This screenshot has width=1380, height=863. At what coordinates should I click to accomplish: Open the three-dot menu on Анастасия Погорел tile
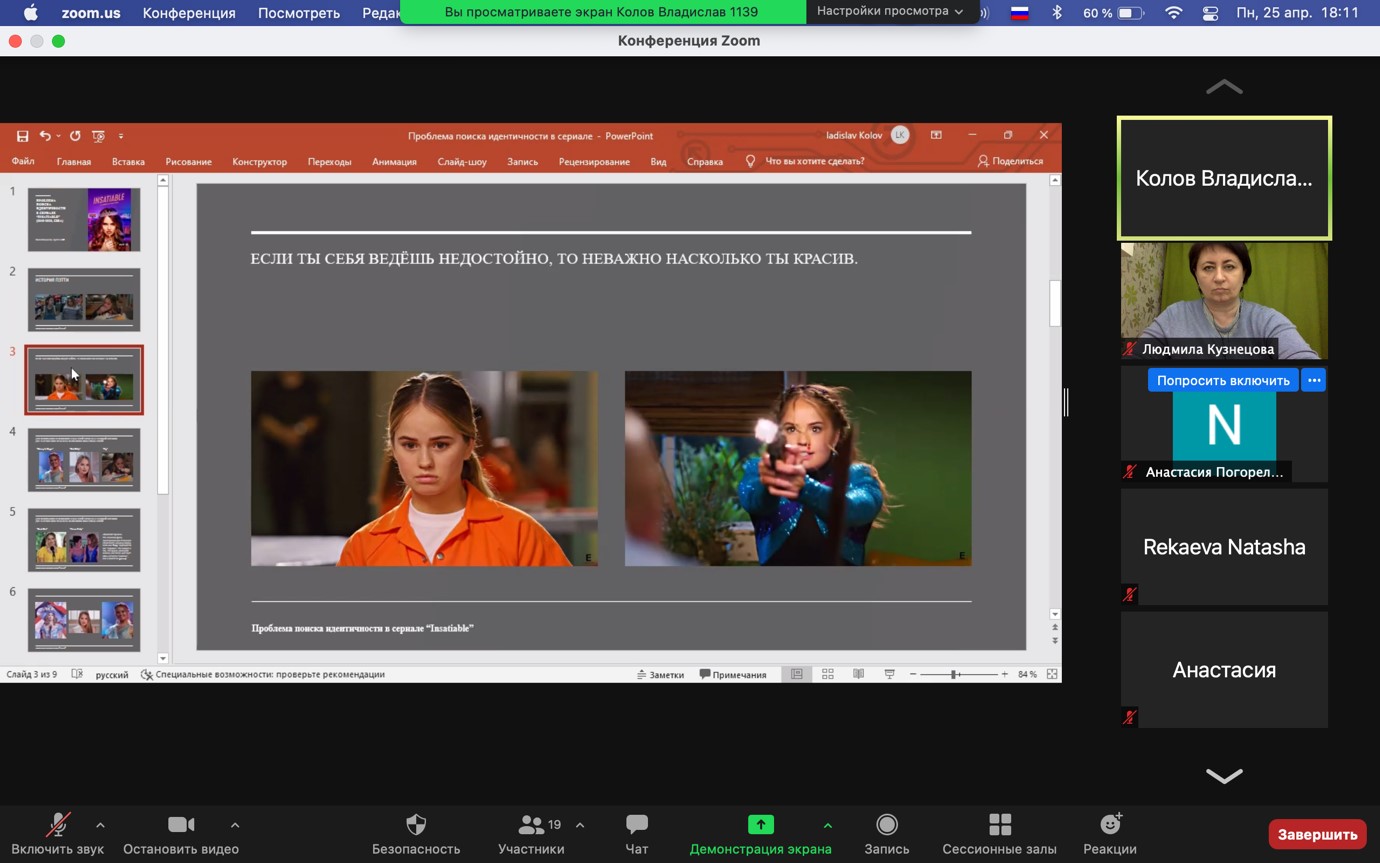(x=1314, y=380)
